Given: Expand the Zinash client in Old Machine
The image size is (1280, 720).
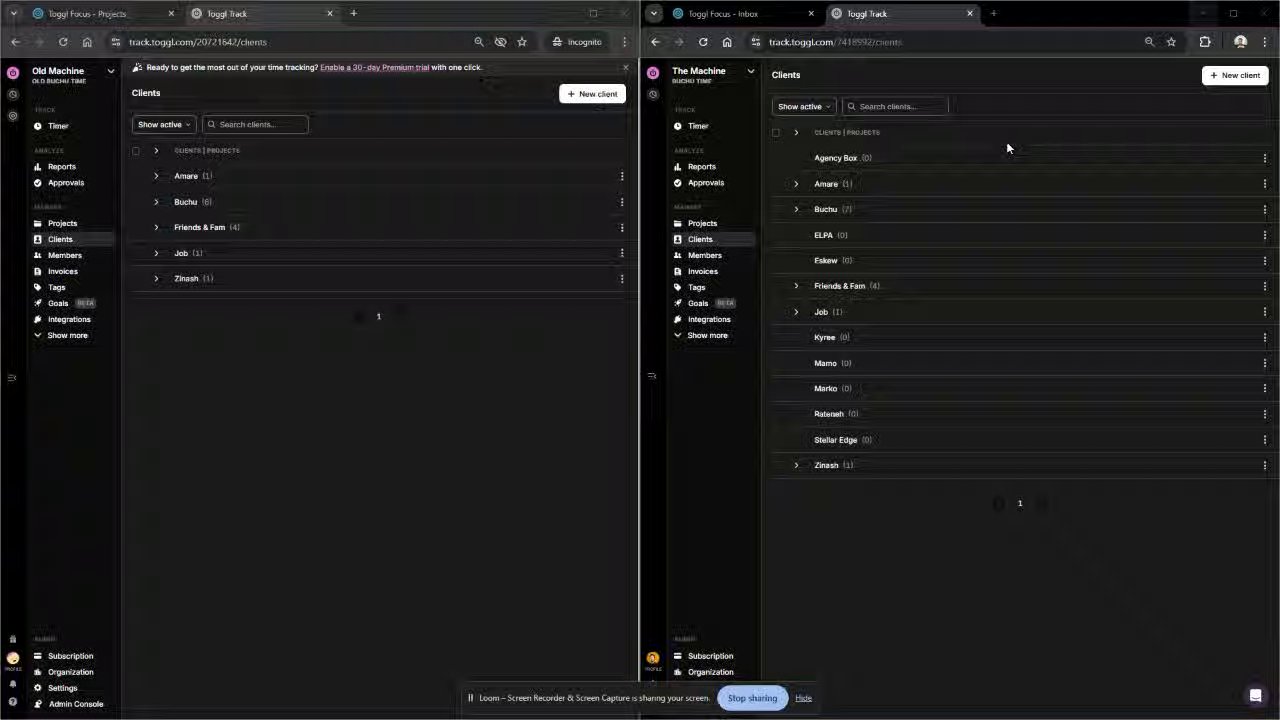Looking at the screenshot, I should tap(156, 279).
